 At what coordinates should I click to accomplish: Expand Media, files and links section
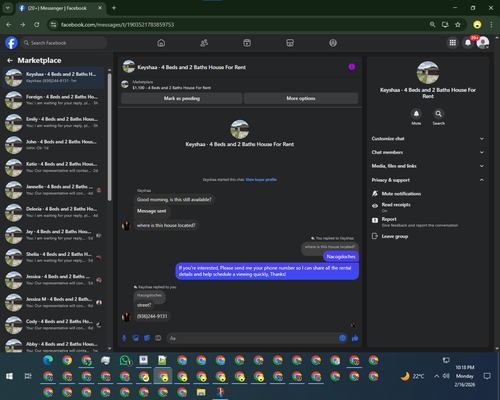(x=428, y=166)
